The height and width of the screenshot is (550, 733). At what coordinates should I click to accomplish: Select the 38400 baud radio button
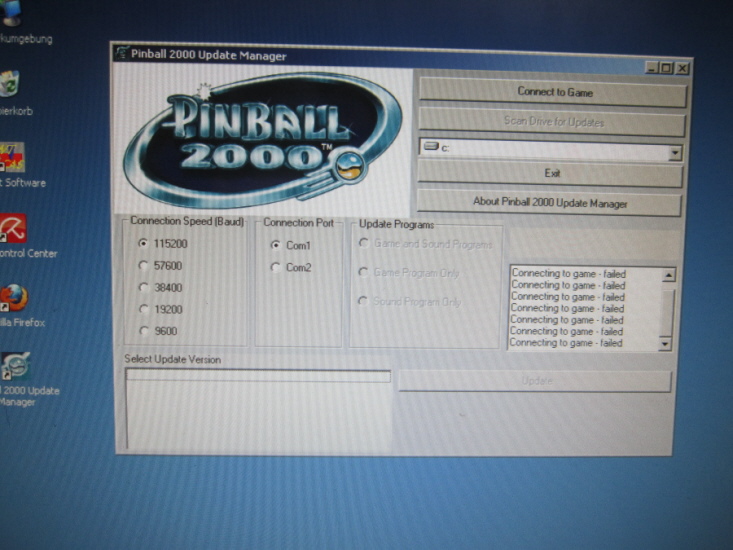pos(144,287)
